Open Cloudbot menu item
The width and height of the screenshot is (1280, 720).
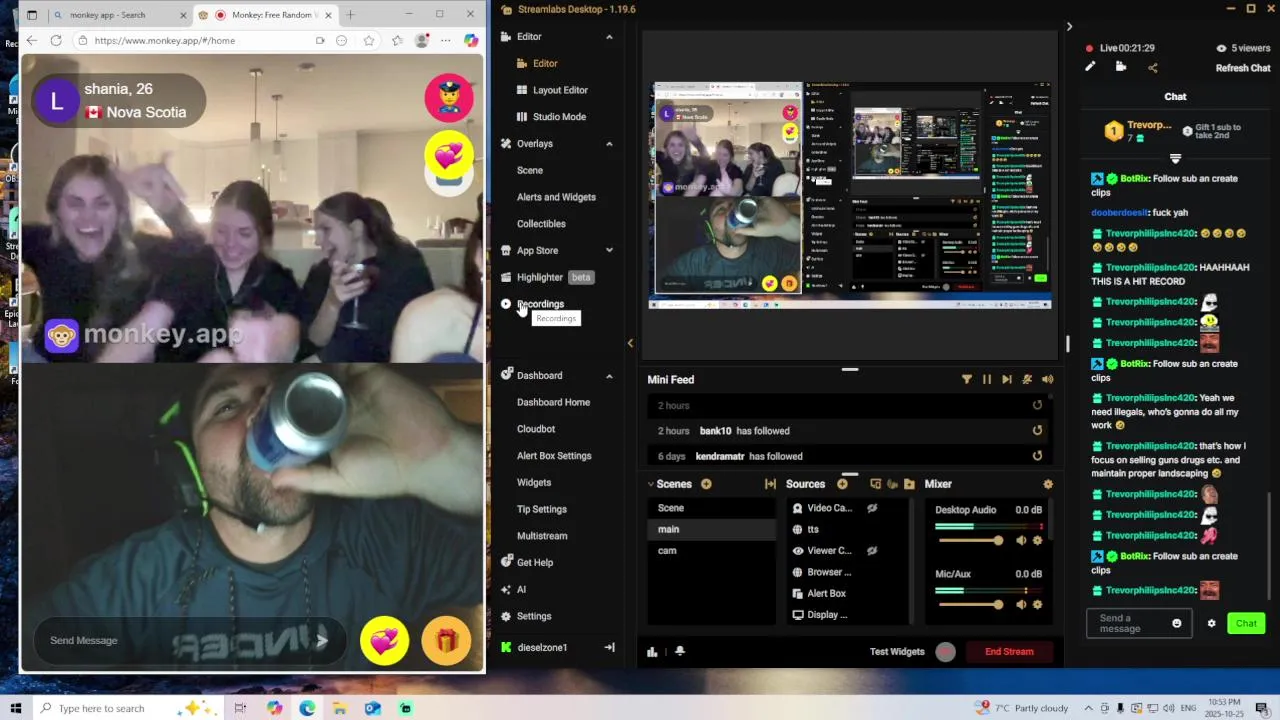pyautogui.click(x=536, y=430)
